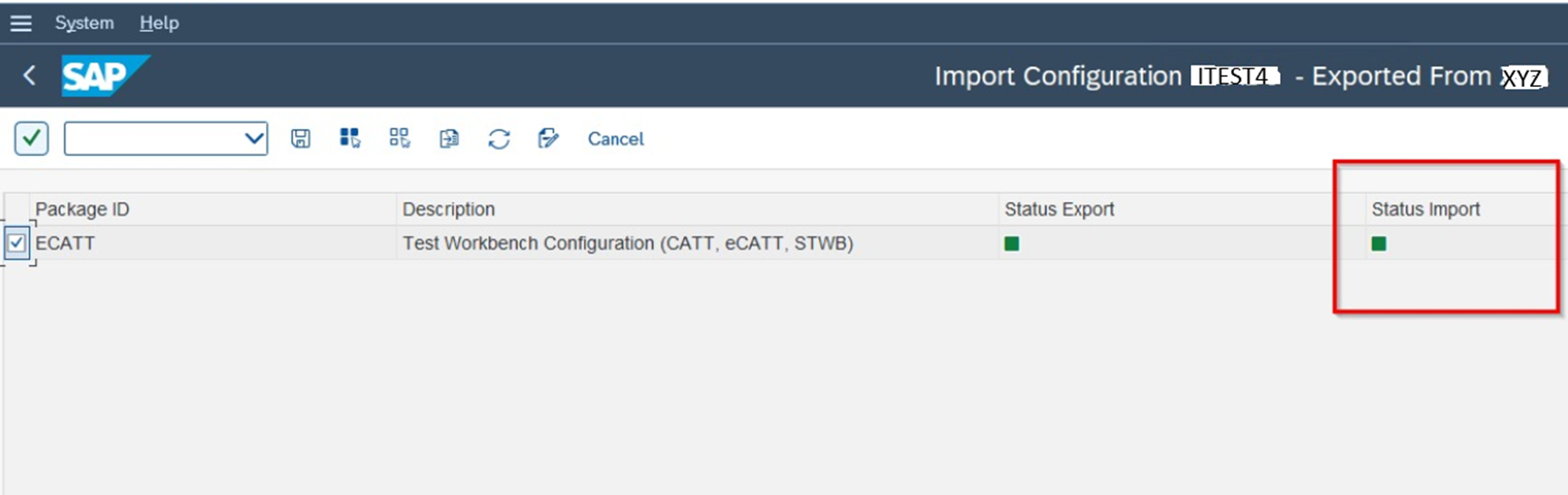Click the Status Export green indicator
The height and width of the screenshot is (495, 1568).
[1012, 244]
